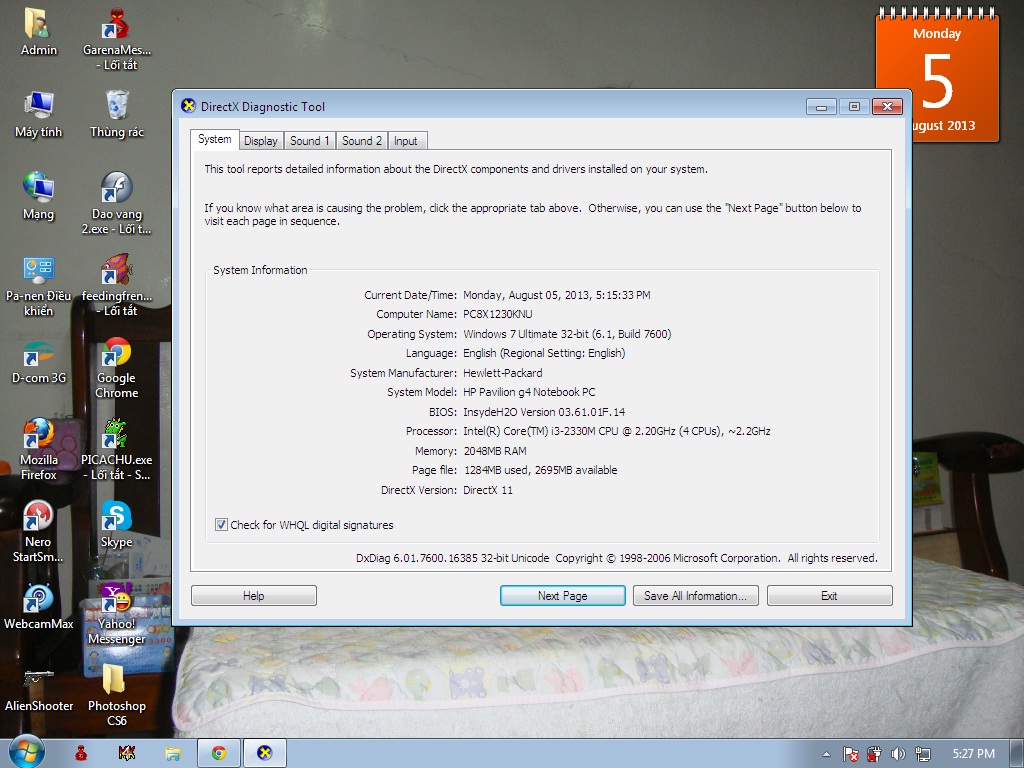Image resolution: width=1024 pixels, height=768 pixels.
Task: Open the Recycle Bin (Thùng rác) icon
Action: (x=117, y=107)
